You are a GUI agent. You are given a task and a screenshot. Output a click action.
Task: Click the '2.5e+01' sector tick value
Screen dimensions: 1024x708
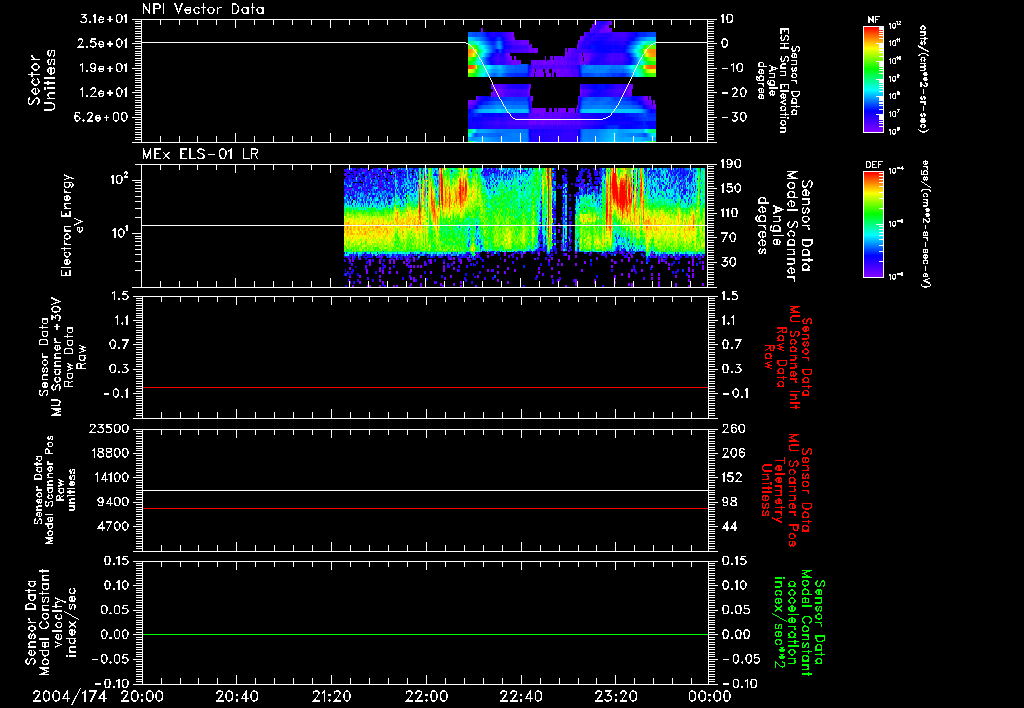[104, 43]
